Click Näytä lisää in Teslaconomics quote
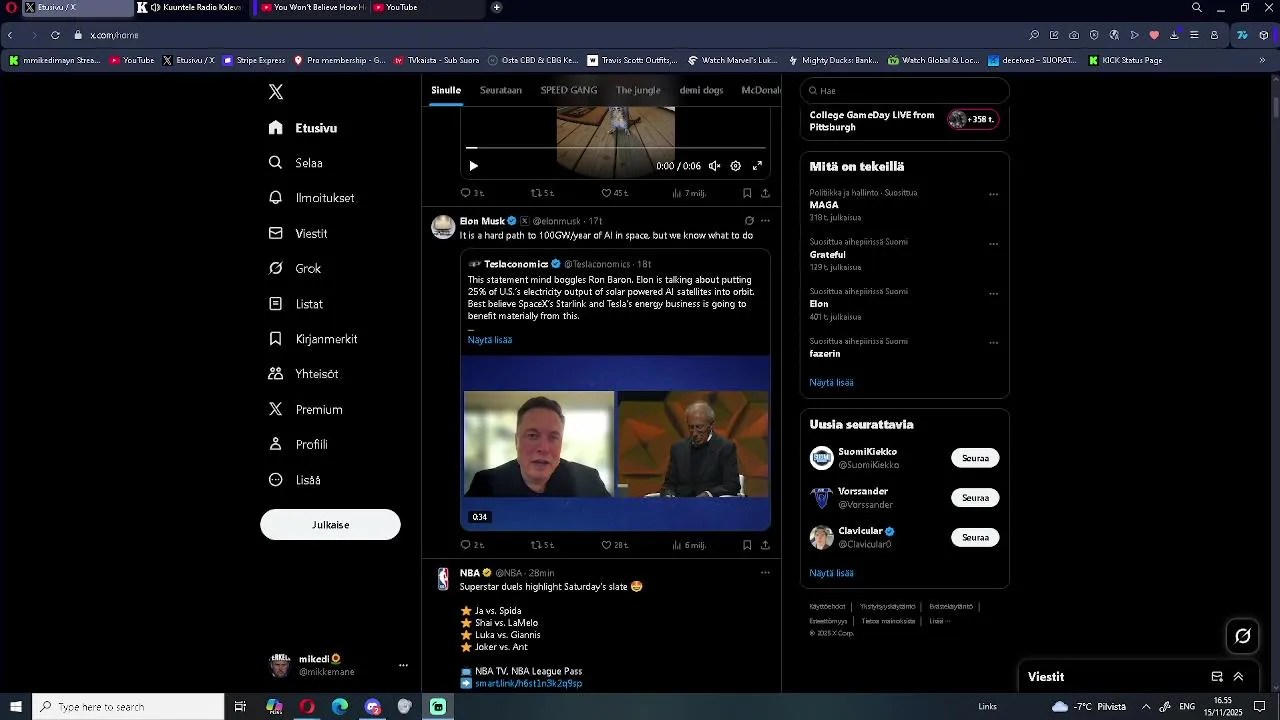The width and height of the screenshot is (1280, 720). point(490,340)
